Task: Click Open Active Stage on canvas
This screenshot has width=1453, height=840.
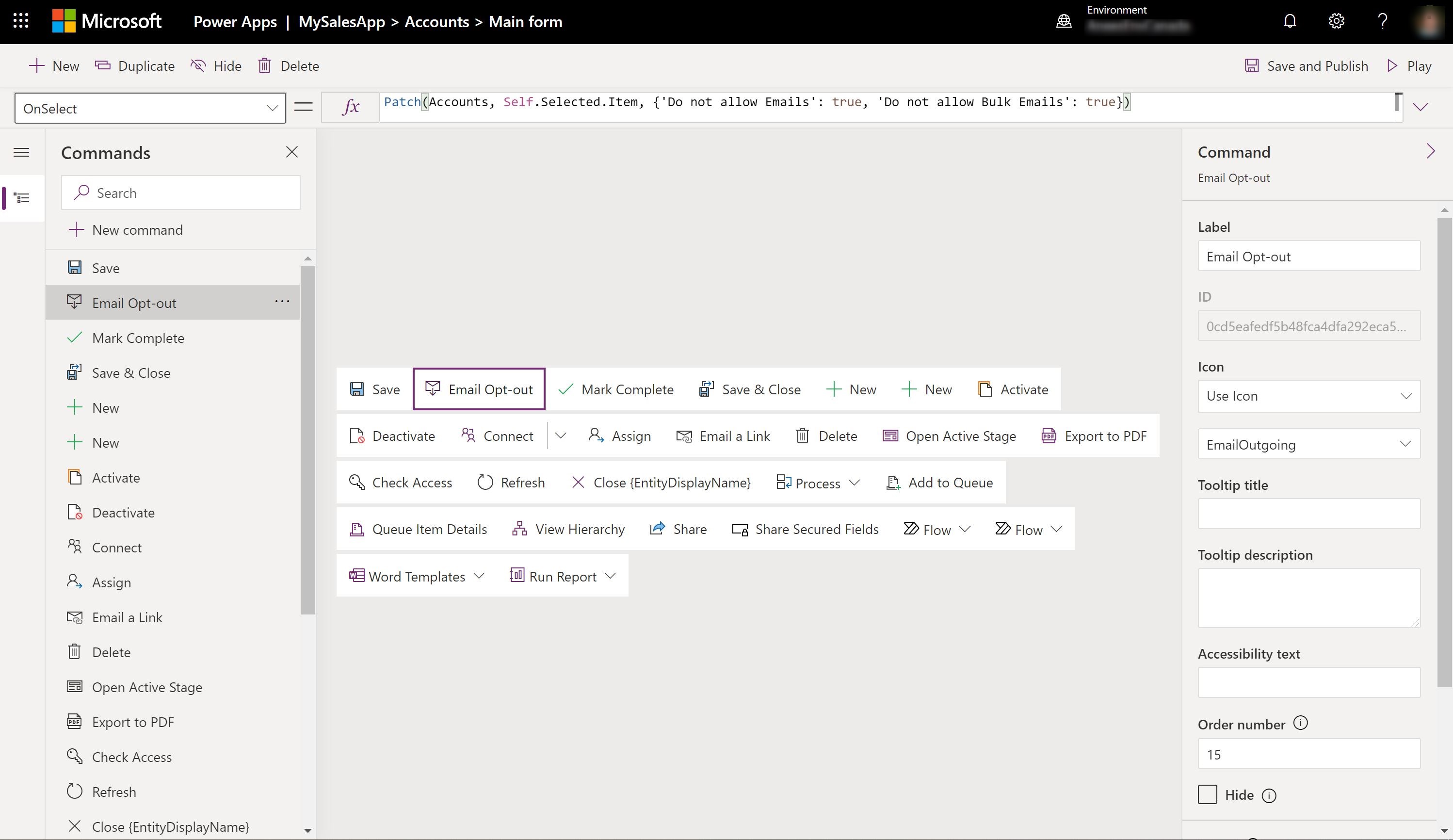Action: click(950, 436)
